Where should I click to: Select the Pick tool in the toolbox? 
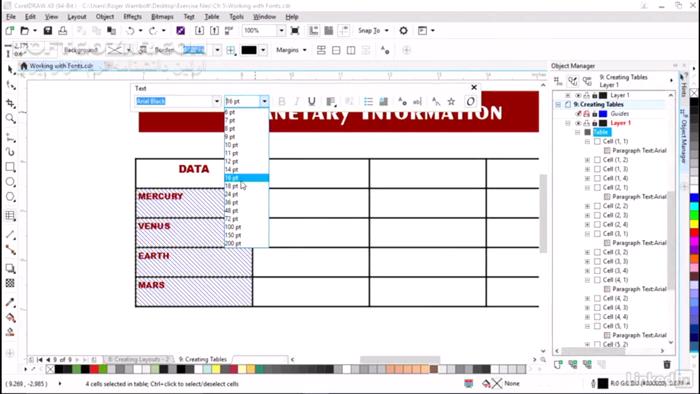point(11,70)
